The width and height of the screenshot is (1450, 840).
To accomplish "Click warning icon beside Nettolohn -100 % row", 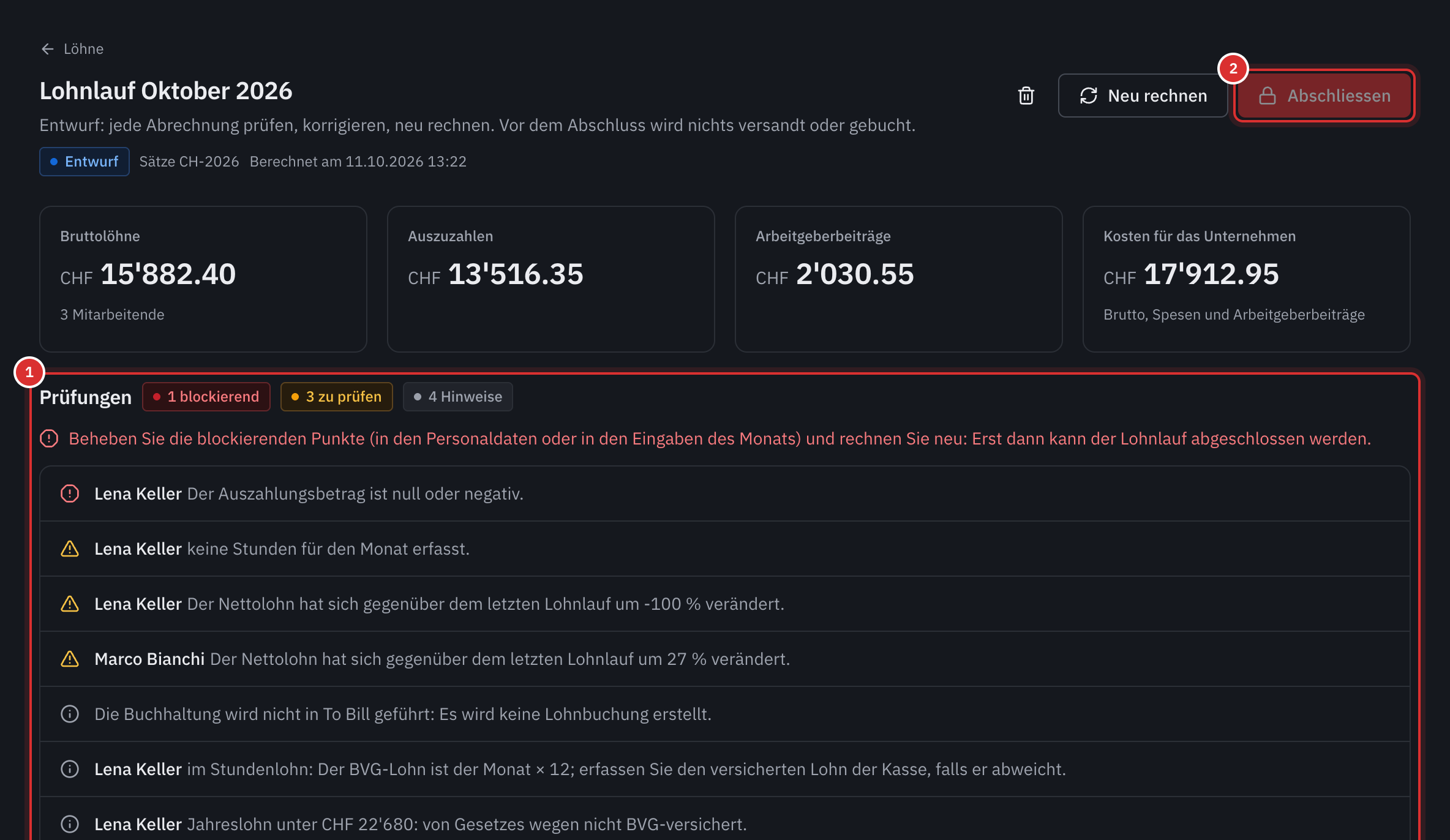I will (70, 604).
